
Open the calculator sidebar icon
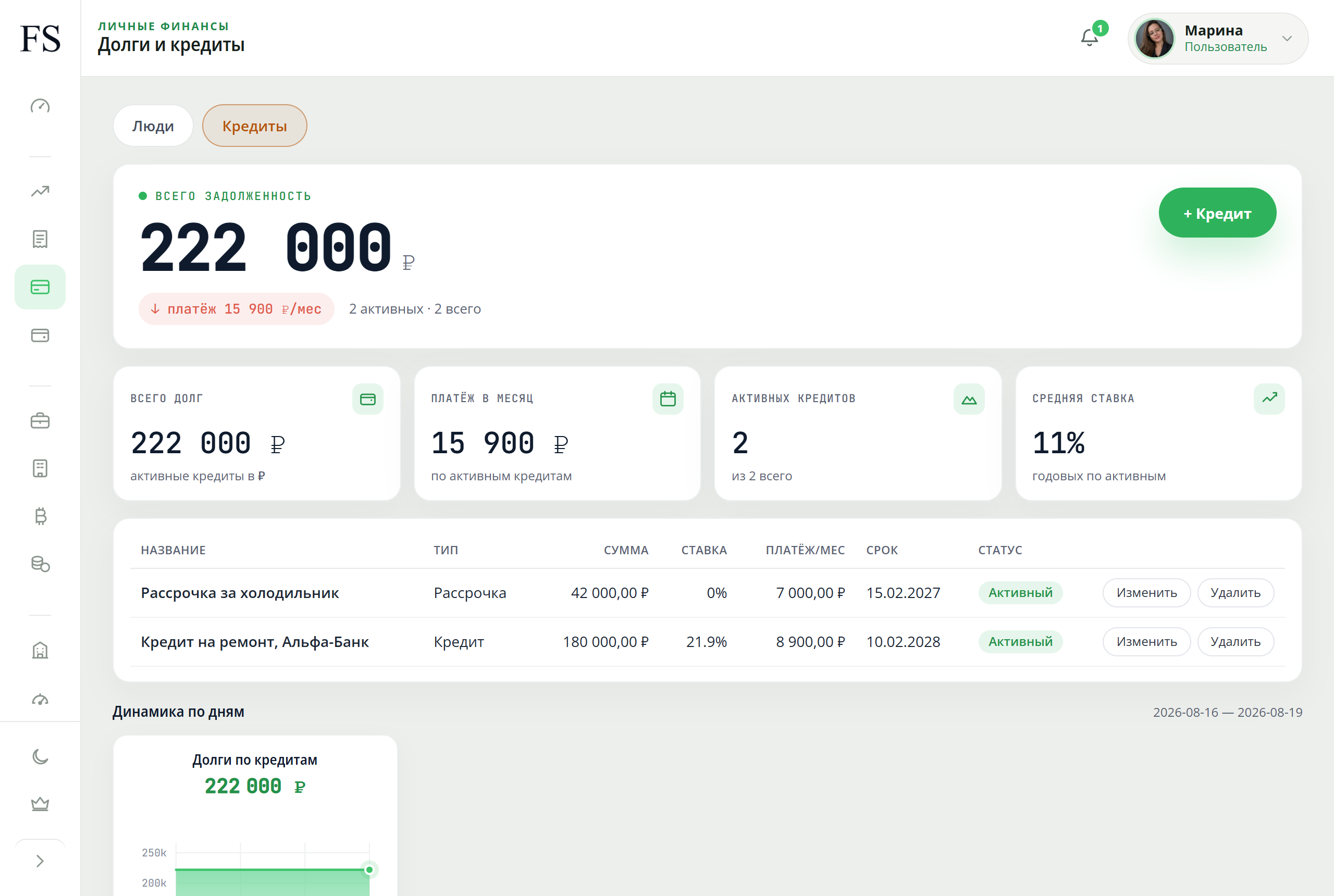40,468
